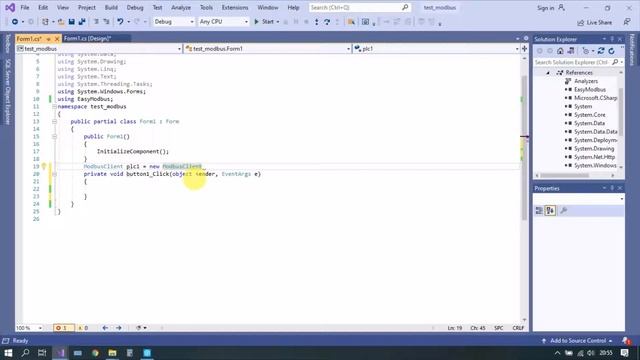Click the next issue right arrow
640x360 pixels.
pyautogui.click(x=118, y=328)
